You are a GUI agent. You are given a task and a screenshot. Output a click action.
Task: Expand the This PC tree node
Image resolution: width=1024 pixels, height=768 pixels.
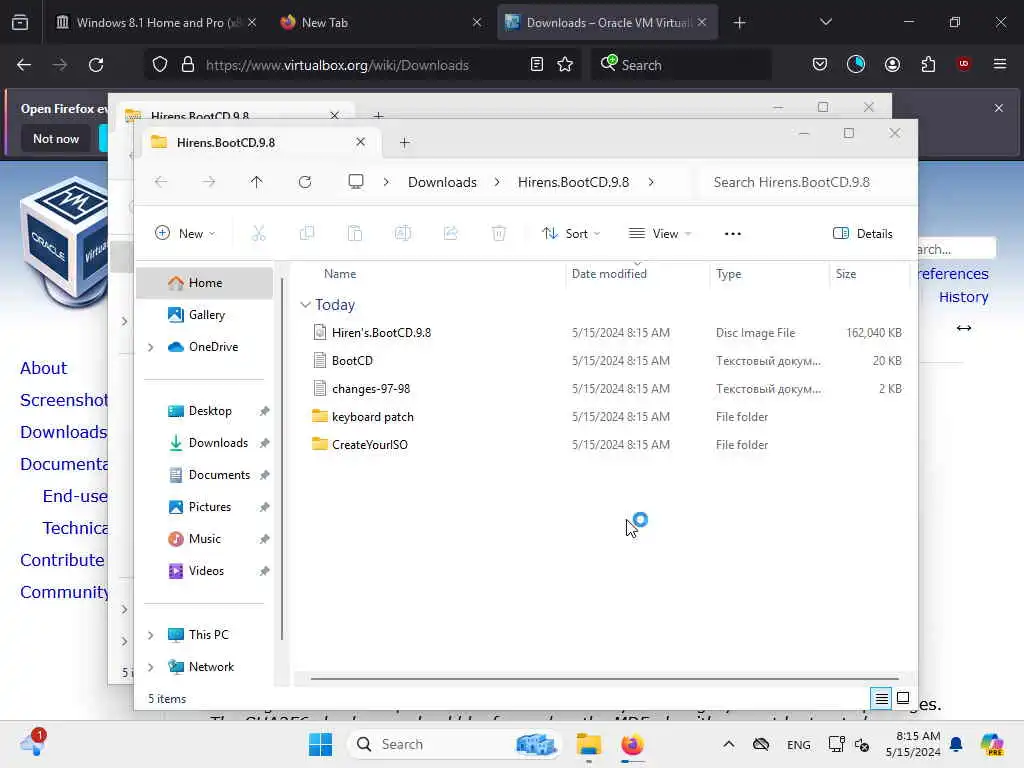click(x=150, y=635)
